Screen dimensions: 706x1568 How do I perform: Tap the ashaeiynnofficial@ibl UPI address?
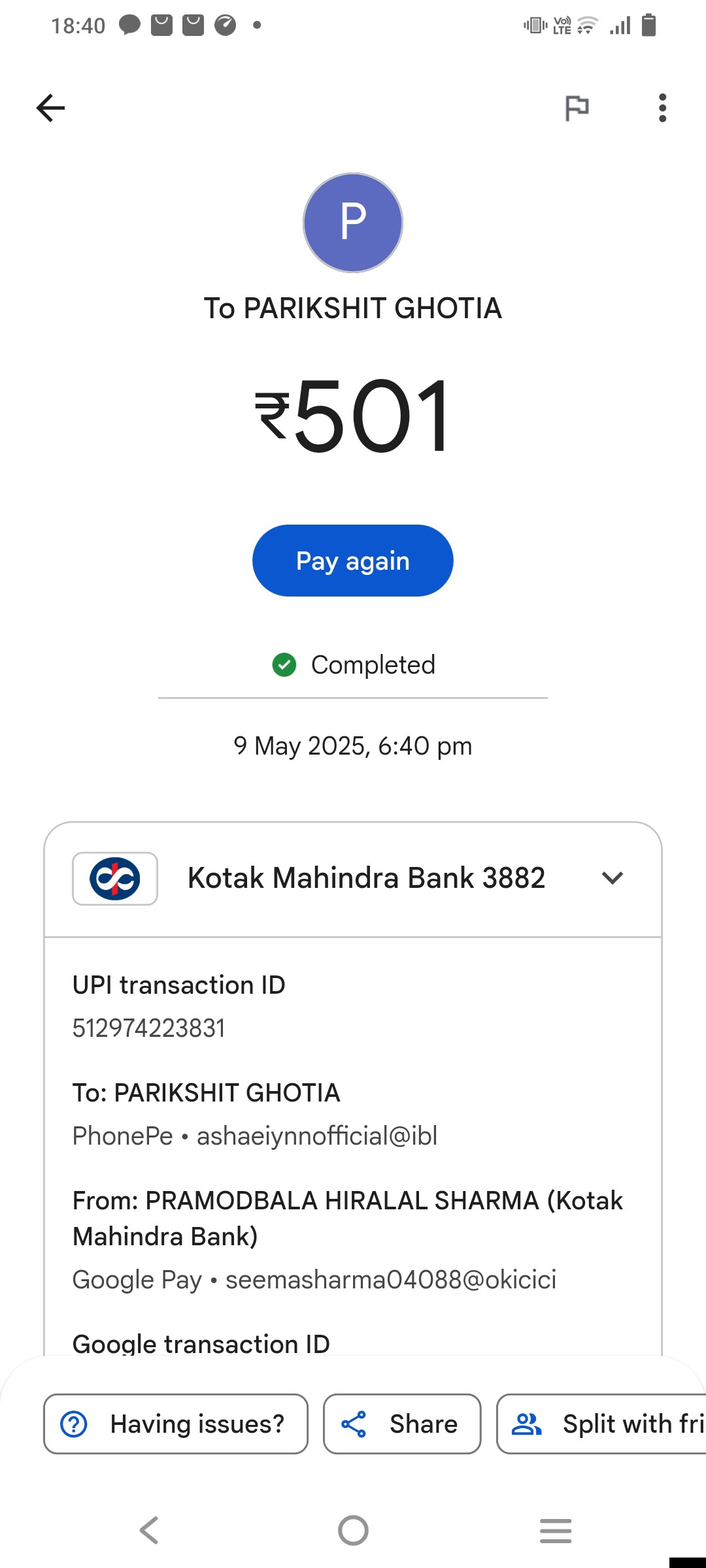tap(317, 1136)
